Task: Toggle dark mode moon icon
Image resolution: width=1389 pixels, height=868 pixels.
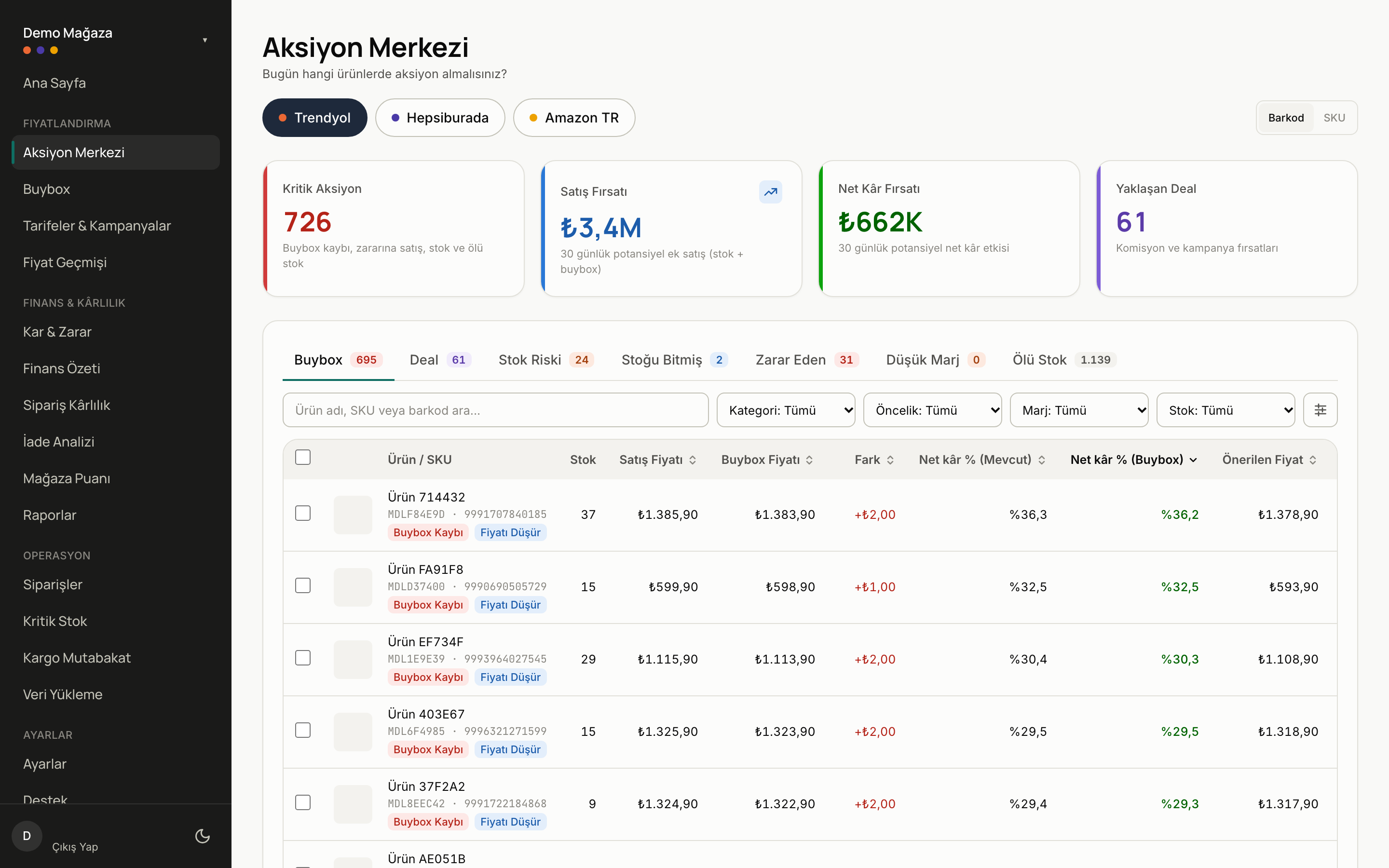Action: [203, 836]
